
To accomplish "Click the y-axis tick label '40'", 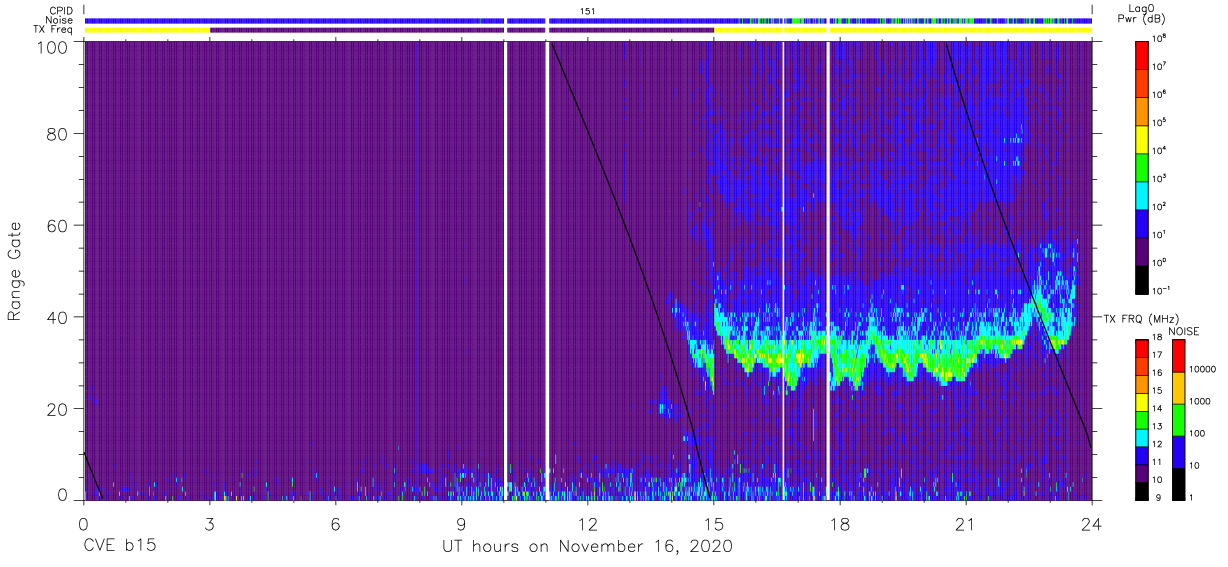I will tap(57, 317).
